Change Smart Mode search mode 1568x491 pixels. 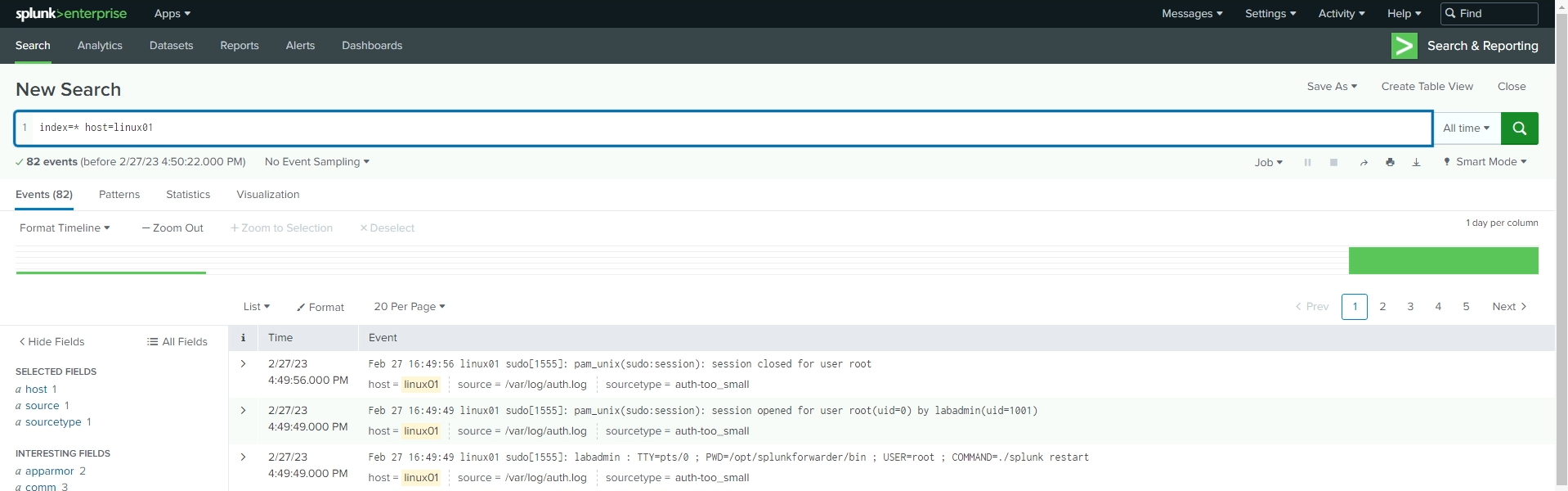(1485, 162)
